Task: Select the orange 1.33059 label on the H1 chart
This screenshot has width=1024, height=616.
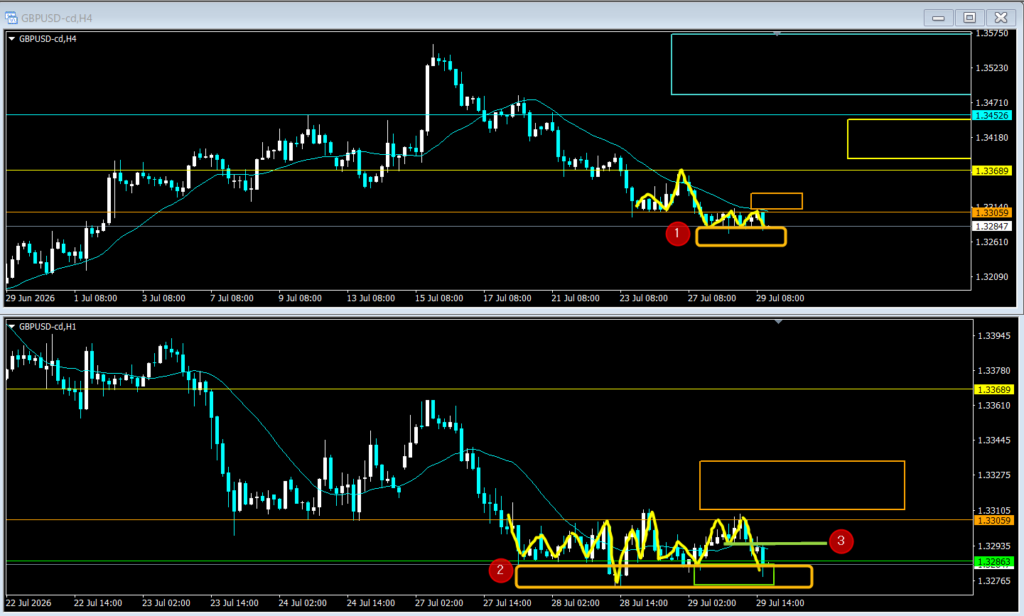Action: [x=993, y=521]
